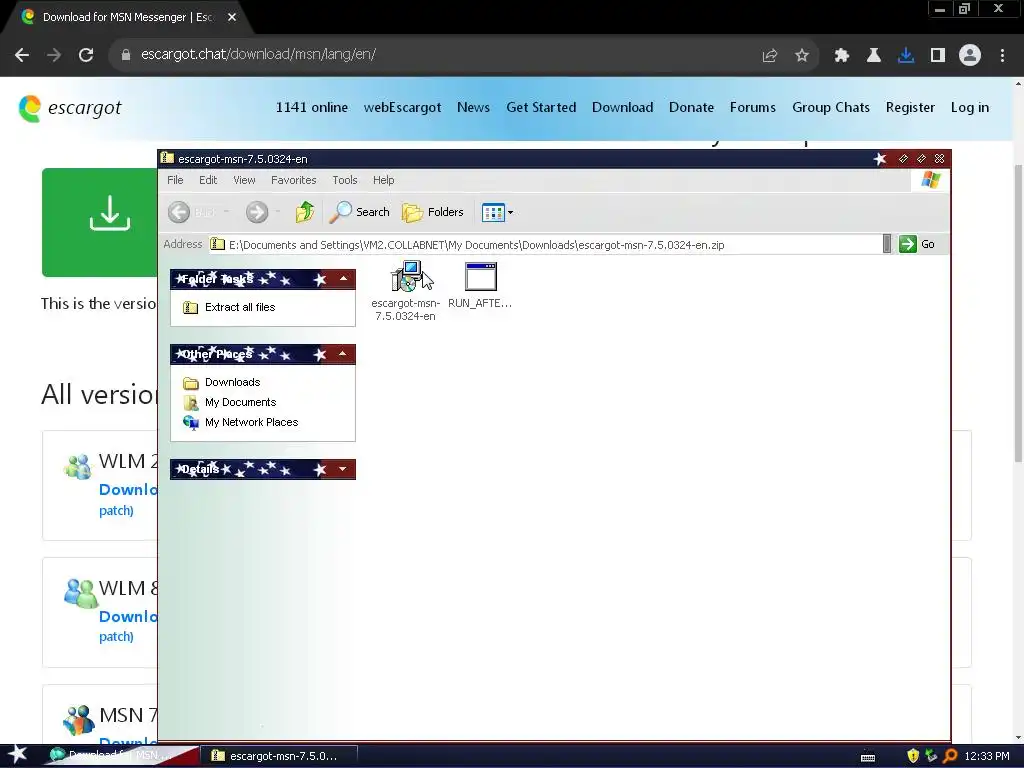This screenshot has height=768, width=1024.
Task: Open Register navigation link
Action: click(x=910, y=107)
